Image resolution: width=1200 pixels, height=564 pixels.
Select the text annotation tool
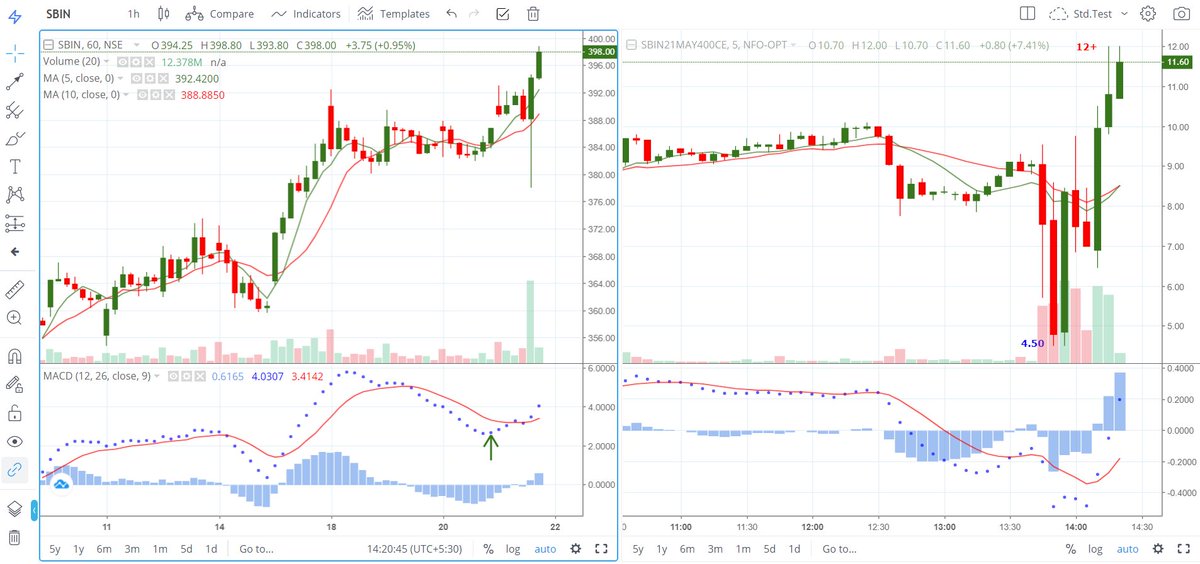tap(14, 166)
